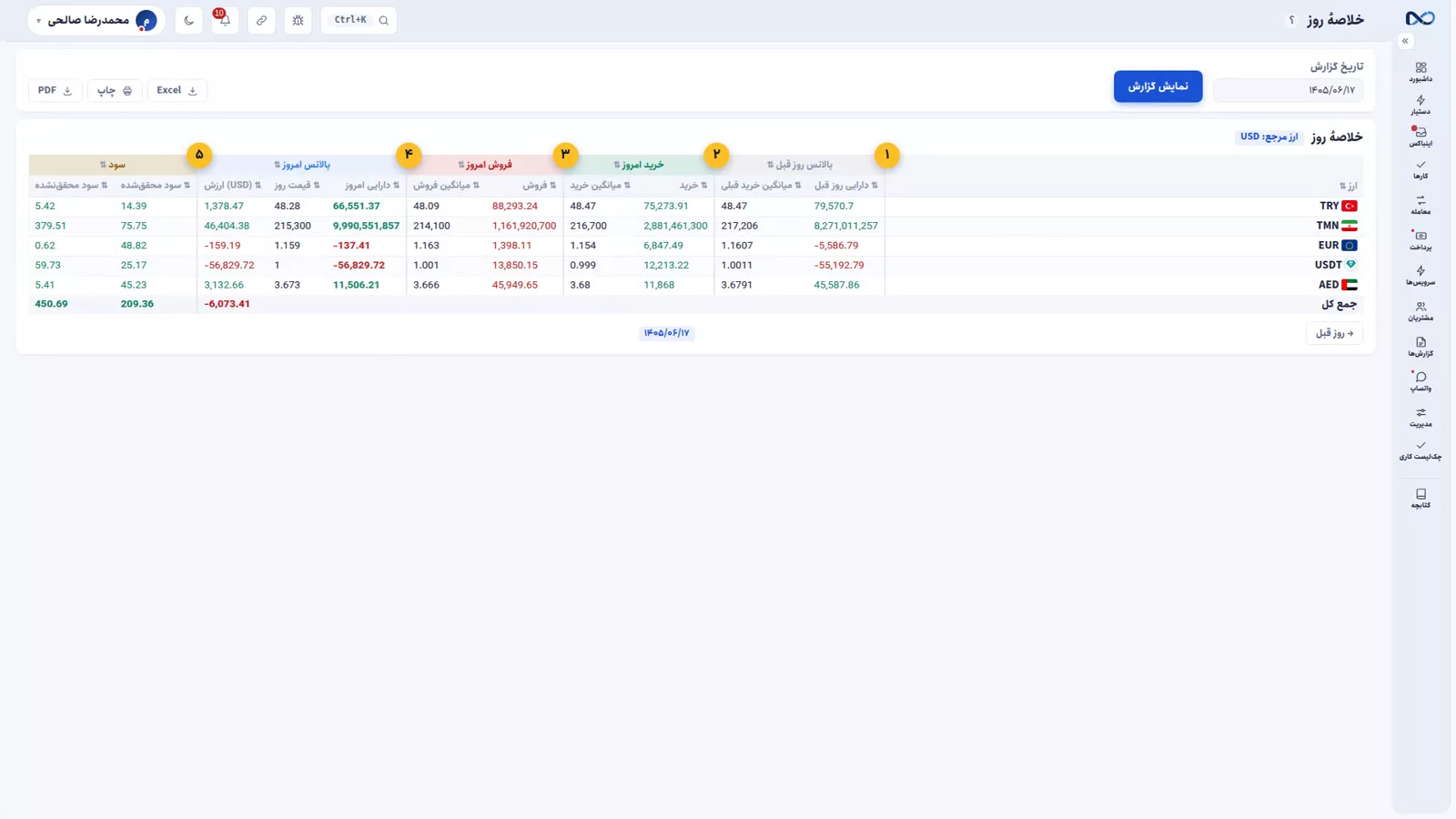Open the اینباکس (Inbox) sidebar icon
Viewport: 1456px width, 819px height.
click(x=1421, y=136)
